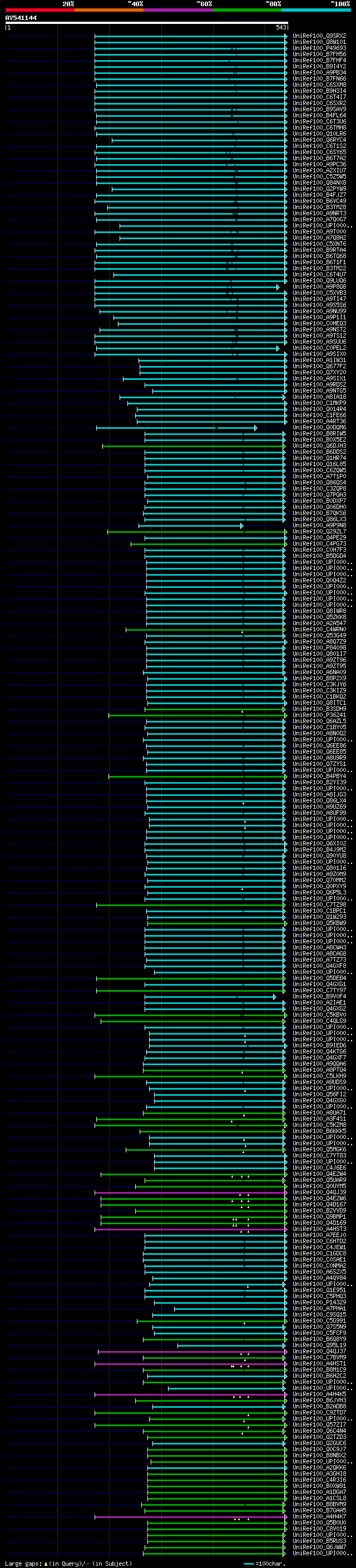Select the UniRef100_B7FN66 label

coord(319,78)
